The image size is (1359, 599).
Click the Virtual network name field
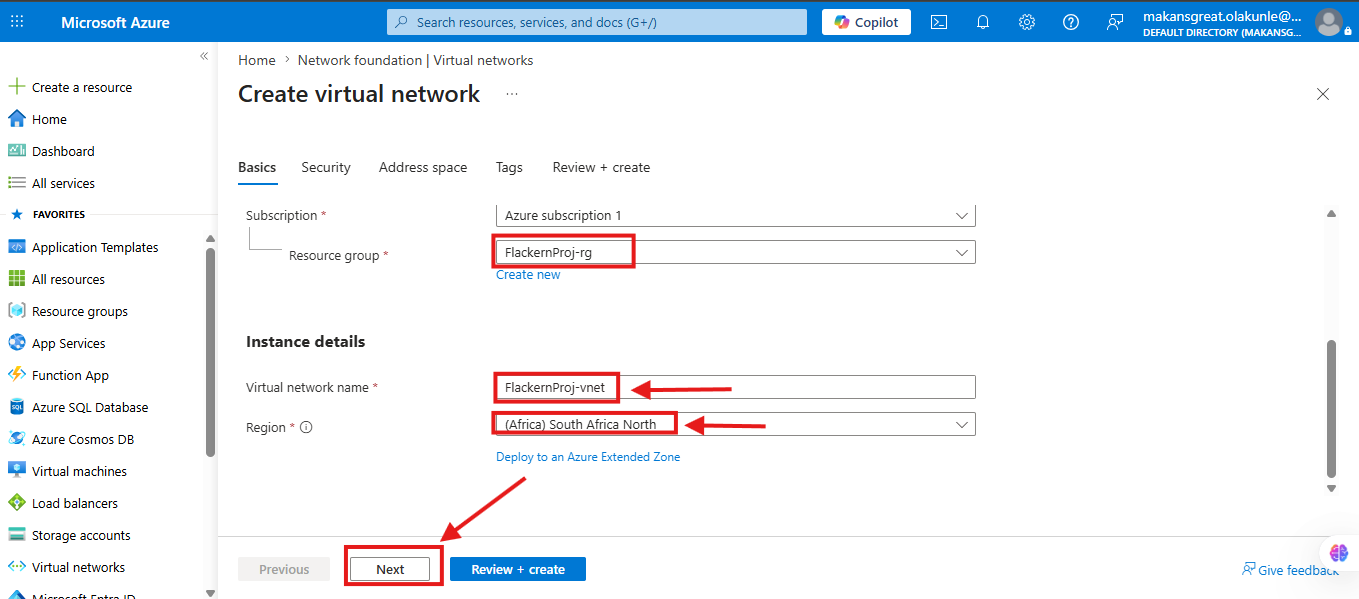pyautogui.click(x=735, y=387)
